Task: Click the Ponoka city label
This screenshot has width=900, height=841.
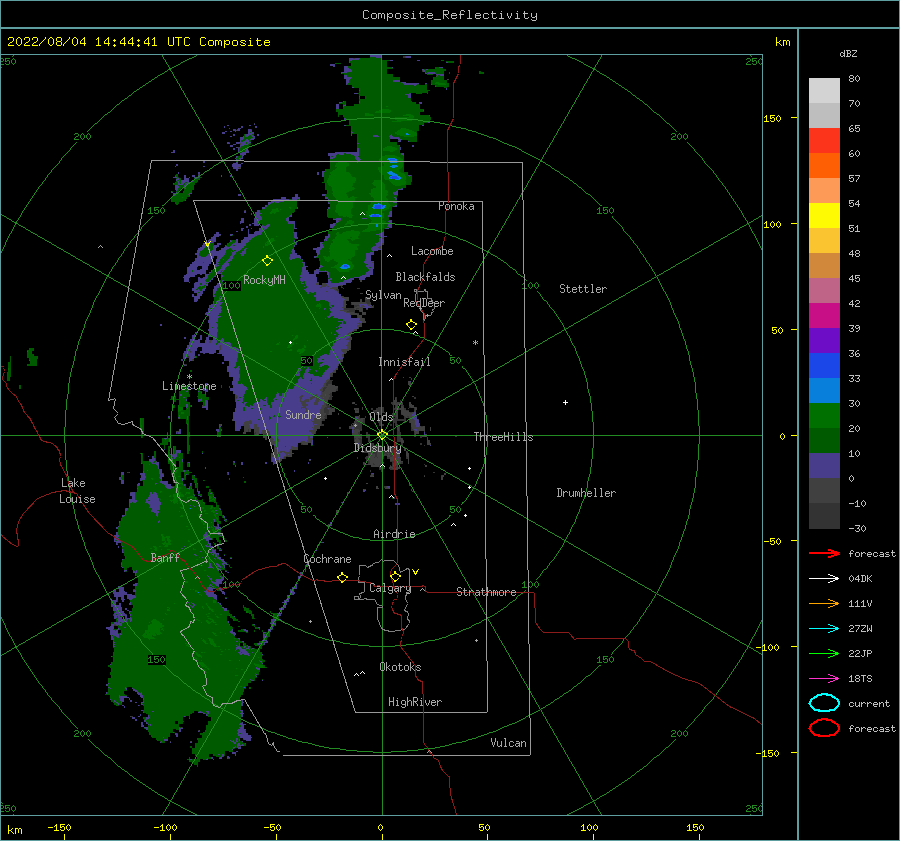Action: [x=456, y=206]
